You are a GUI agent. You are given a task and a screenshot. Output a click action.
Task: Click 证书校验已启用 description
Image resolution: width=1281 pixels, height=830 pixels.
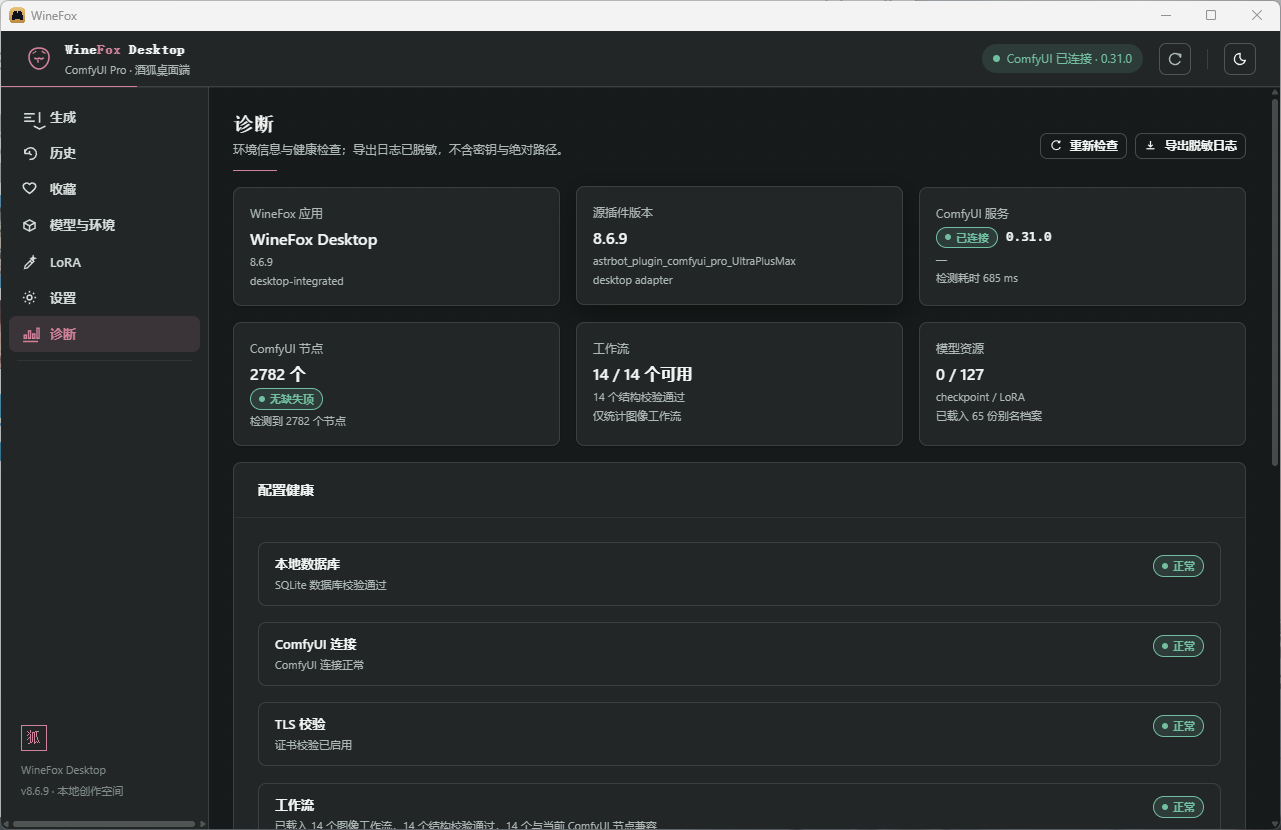click(313, 745)
